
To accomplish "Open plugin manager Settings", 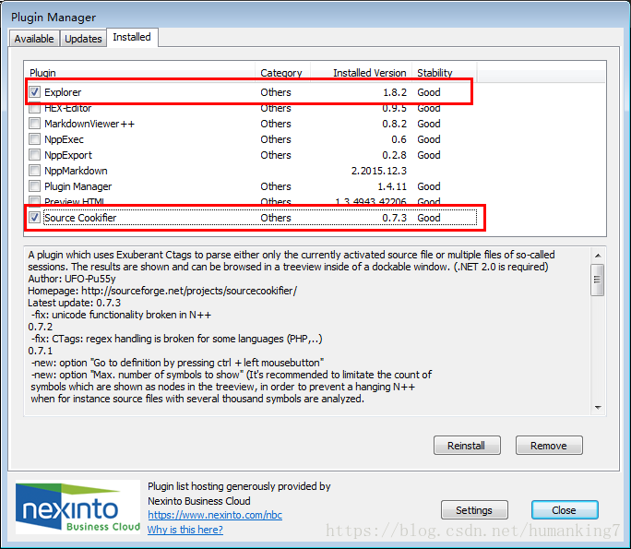I will (x=475, y=510).
